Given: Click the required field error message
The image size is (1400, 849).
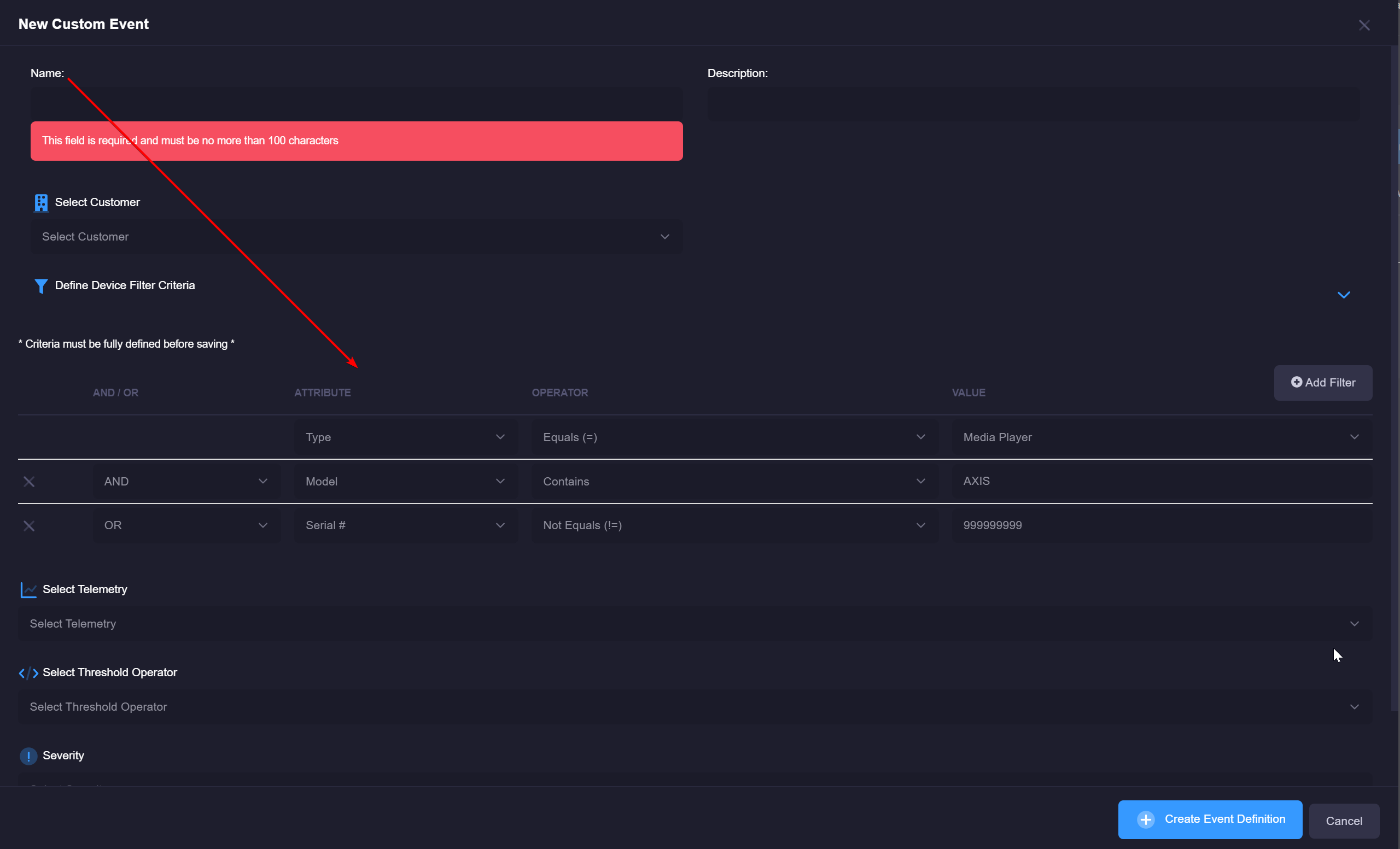Looking at the screenshot, I should point(356,141).
